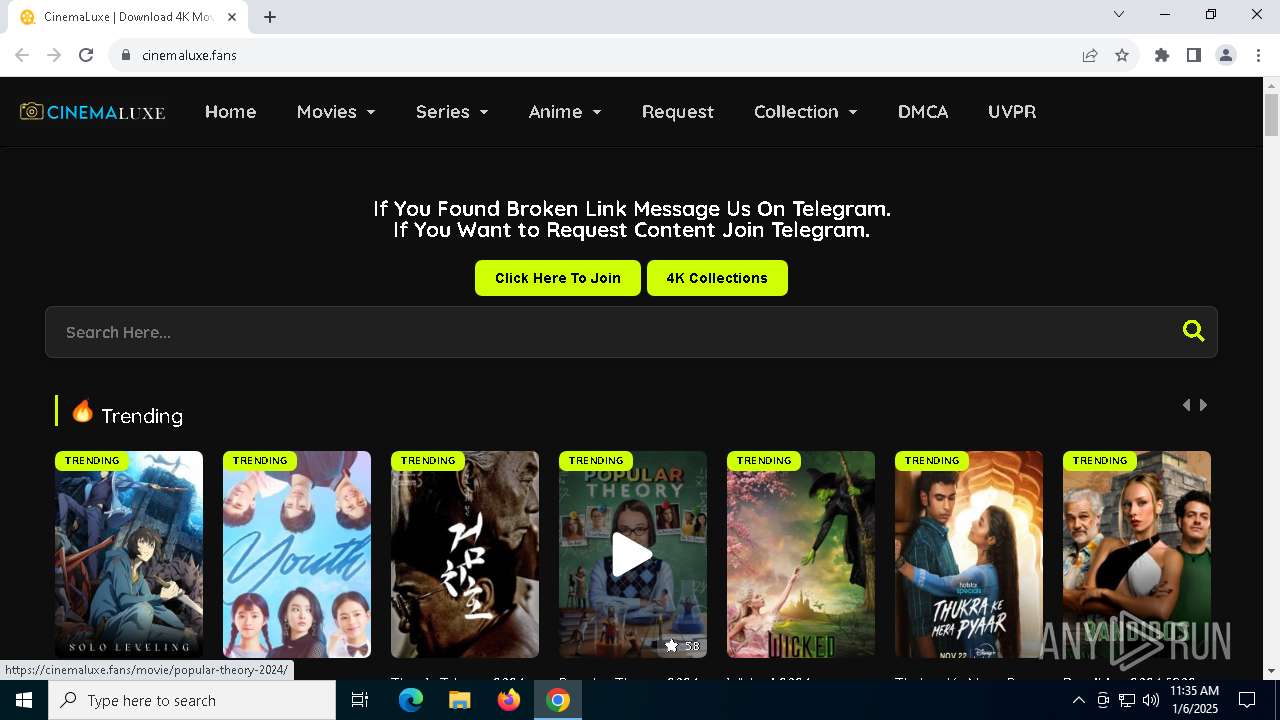Open the notification center icon
The width and height of the screenshot is (1280, 720).
(x=1247, y=700)
